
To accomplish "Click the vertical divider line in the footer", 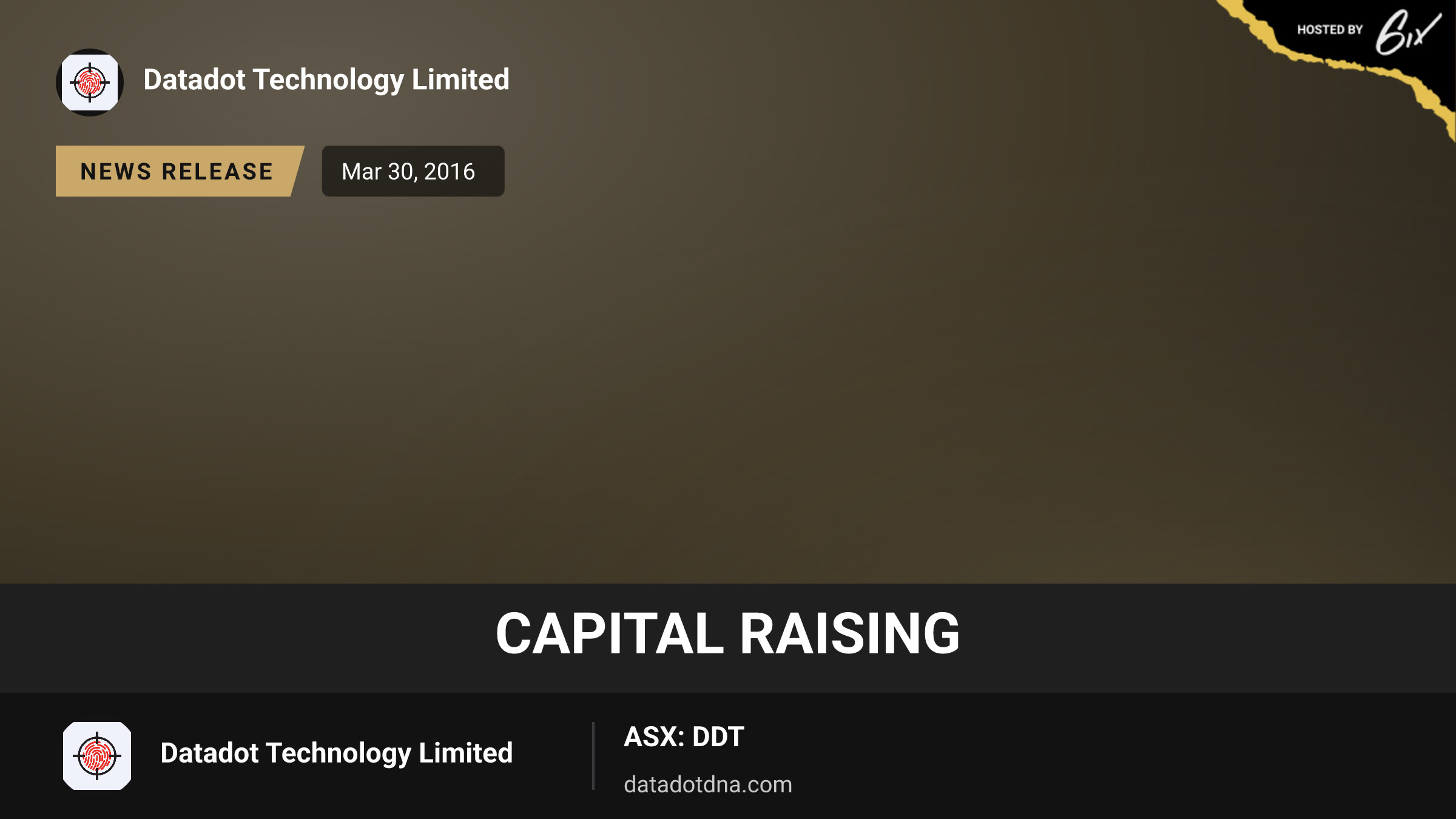I will 593,756.
